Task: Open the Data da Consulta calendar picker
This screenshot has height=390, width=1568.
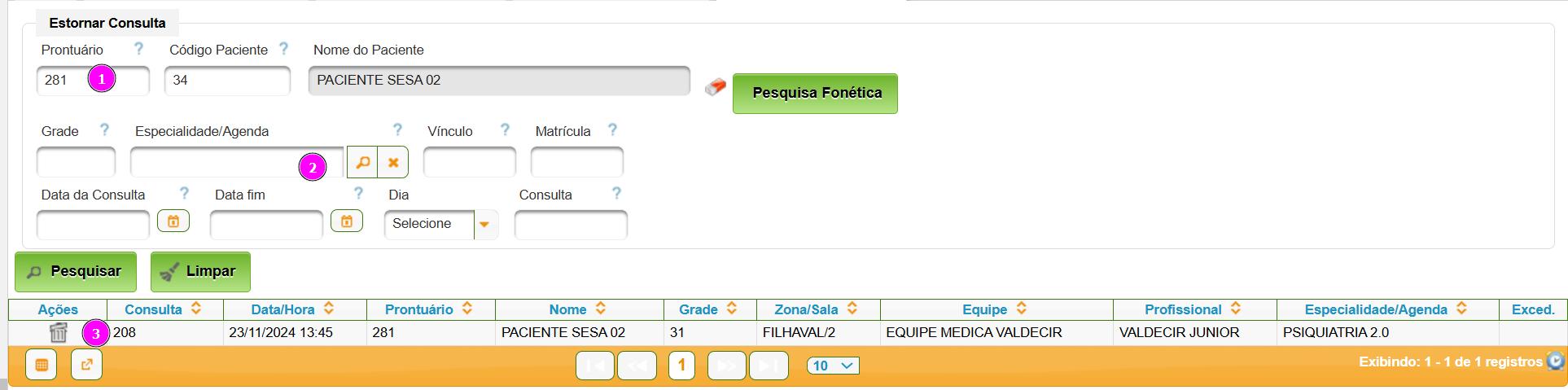Action: (x=173, y=221)
